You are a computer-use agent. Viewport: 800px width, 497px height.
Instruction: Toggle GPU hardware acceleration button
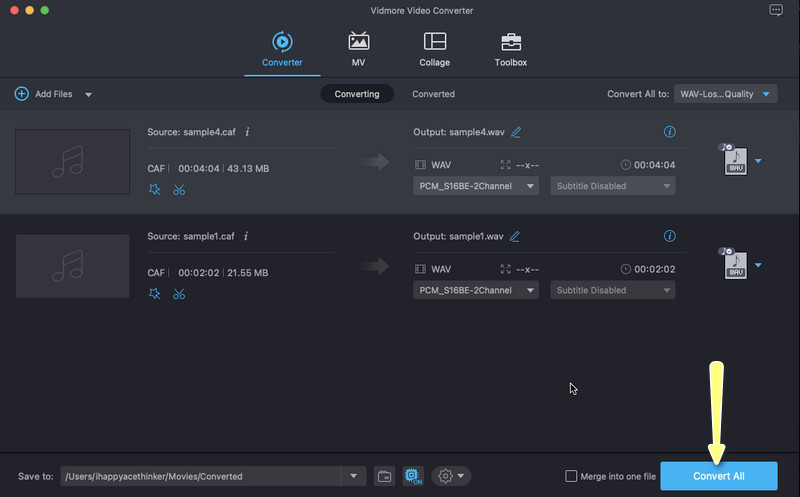[412, 476]
